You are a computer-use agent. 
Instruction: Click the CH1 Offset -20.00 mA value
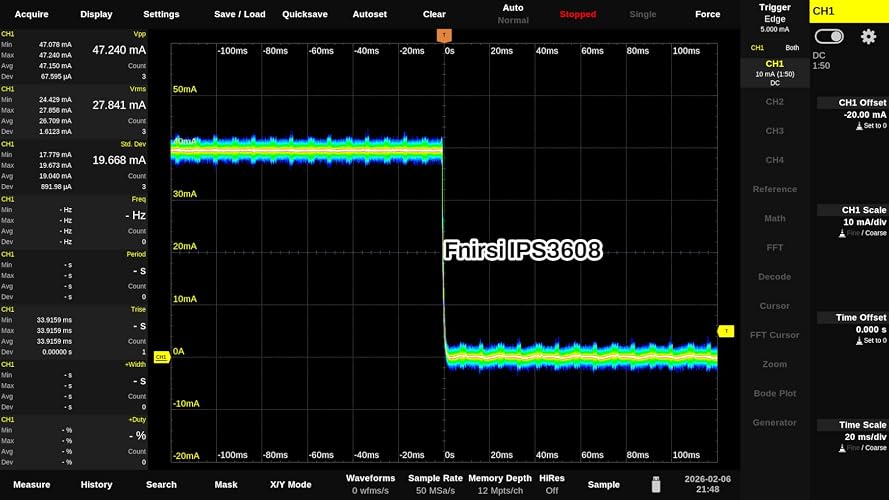click(x=865, y=115)
